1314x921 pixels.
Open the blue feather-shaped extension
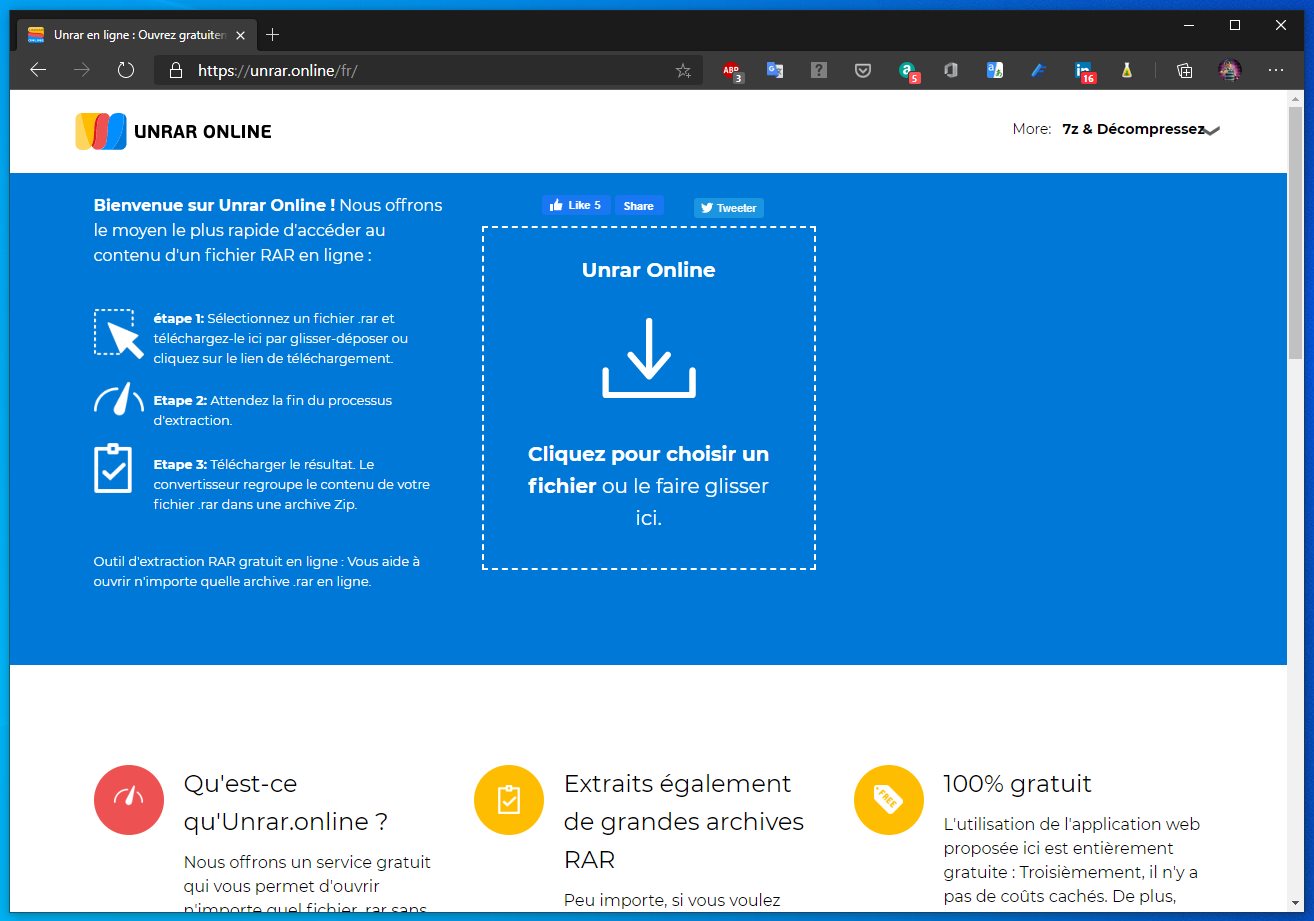pos(1038,70)
